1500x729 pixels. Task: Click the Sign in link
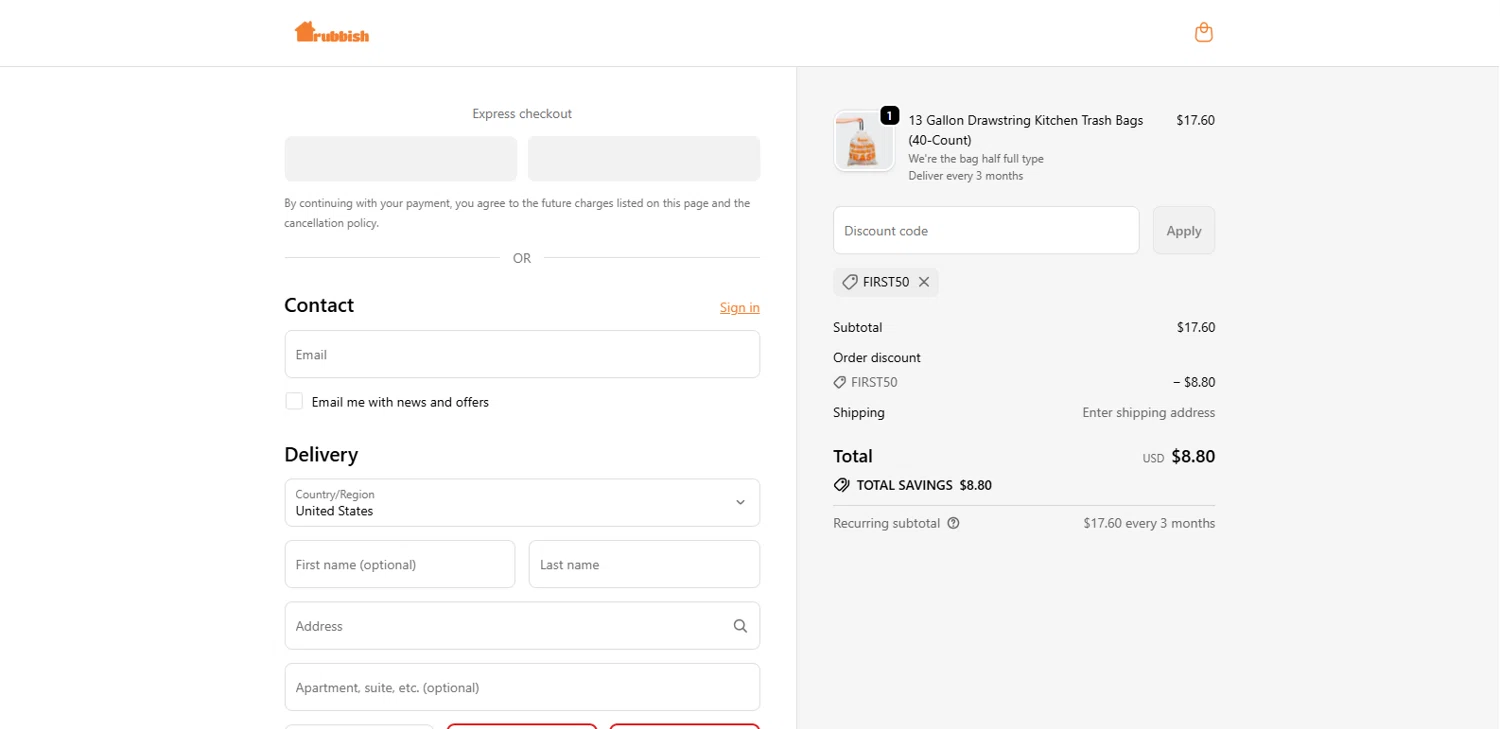tap(740, 307)
